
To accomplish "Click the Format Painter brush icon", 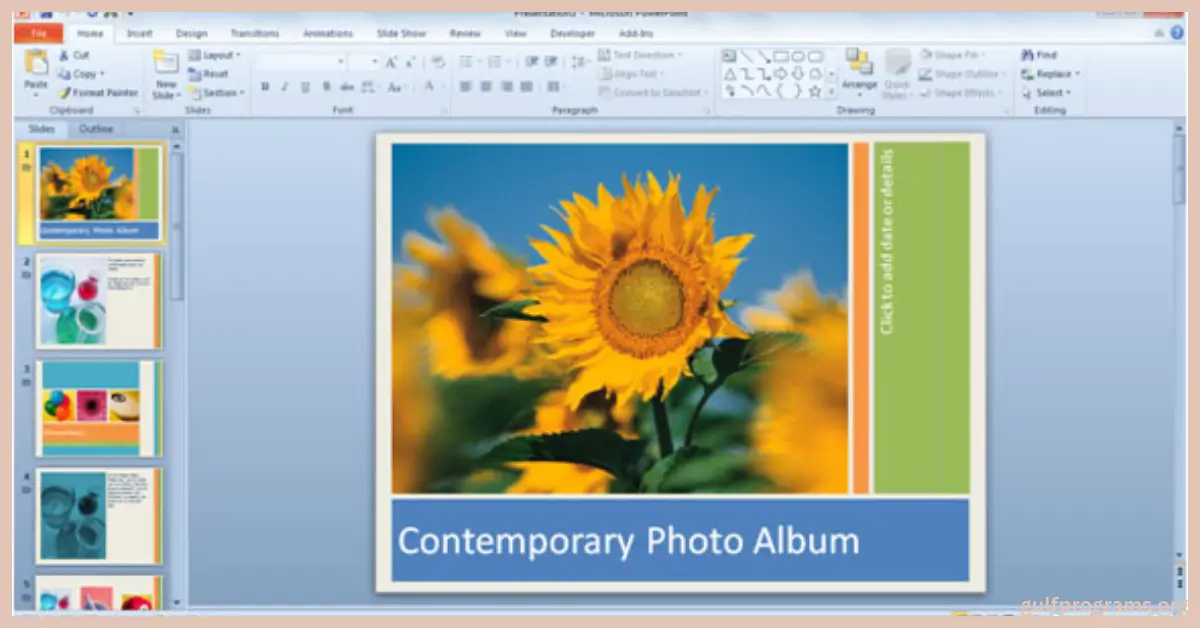I will (x=65, y=93).
